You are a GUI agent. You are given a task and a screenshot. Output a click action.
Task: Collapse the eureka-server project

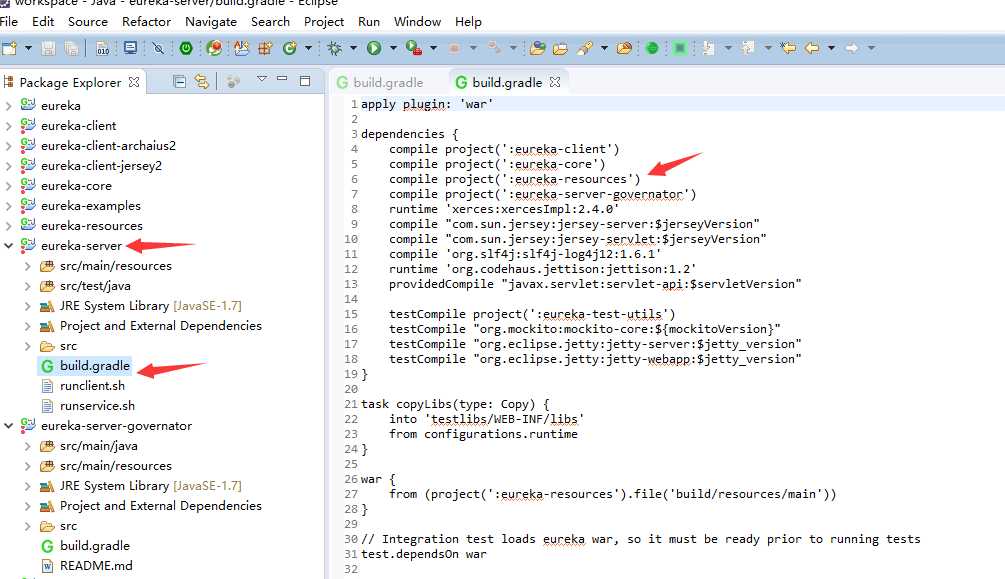click(x=8, y=246)
